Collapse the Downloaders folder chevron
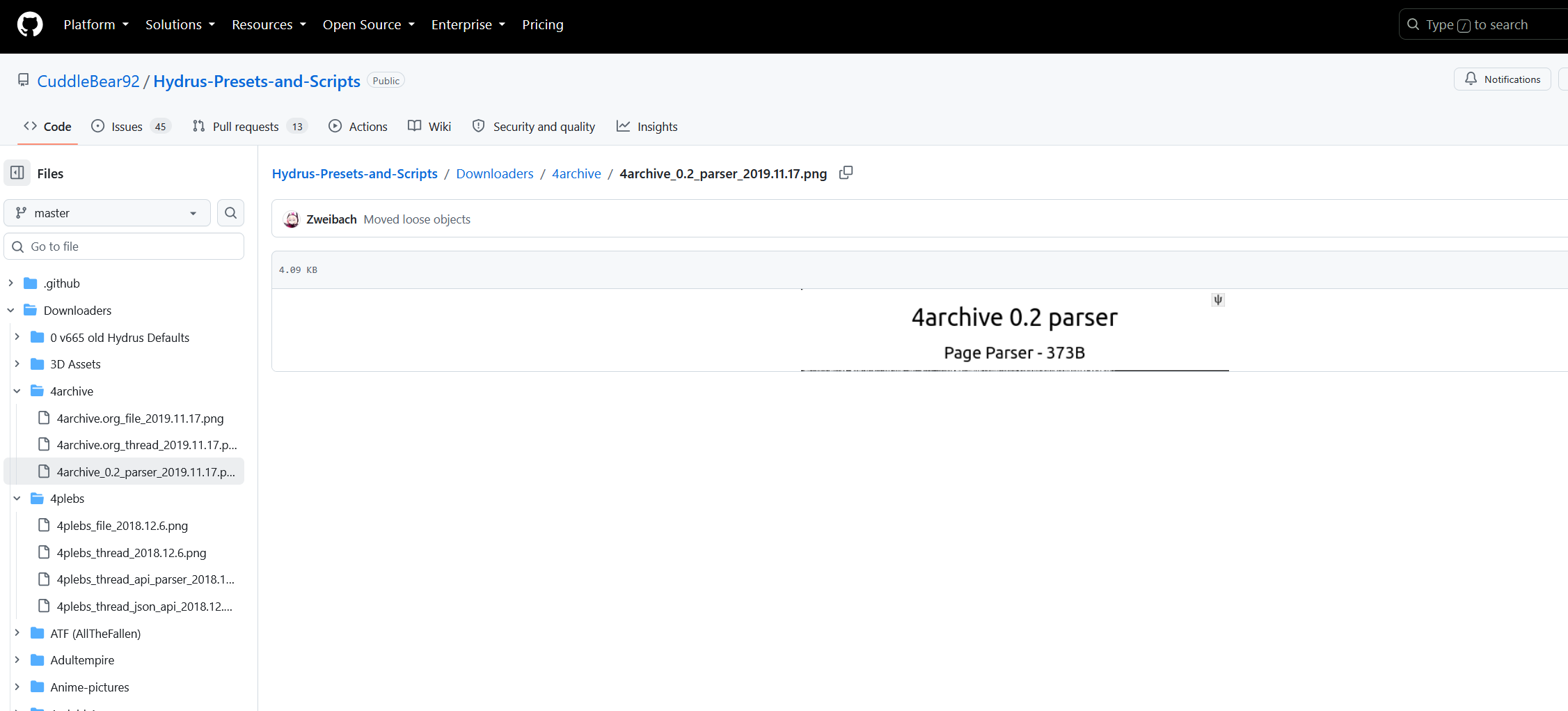The width and height of the screenshot is (1568, 711). pyautogui.click(x=10, y=310)
